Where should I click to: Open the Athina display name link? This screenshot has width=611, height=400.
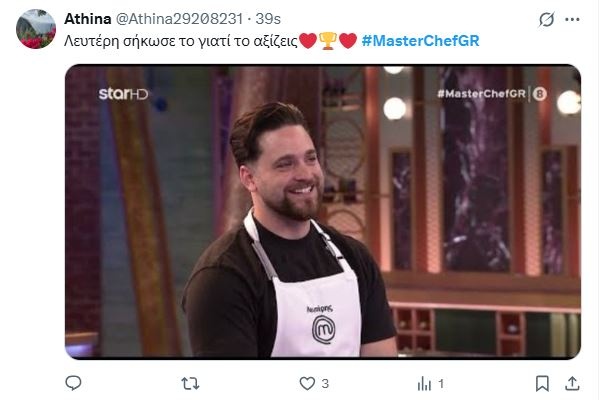(88, 19)
